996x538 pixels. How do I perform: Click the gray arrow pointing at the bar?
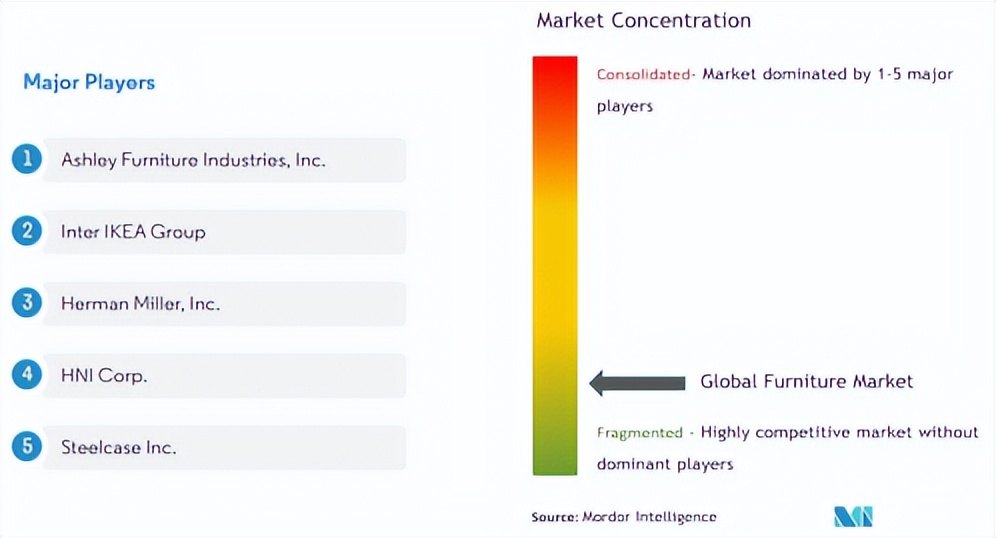(637, 382)
